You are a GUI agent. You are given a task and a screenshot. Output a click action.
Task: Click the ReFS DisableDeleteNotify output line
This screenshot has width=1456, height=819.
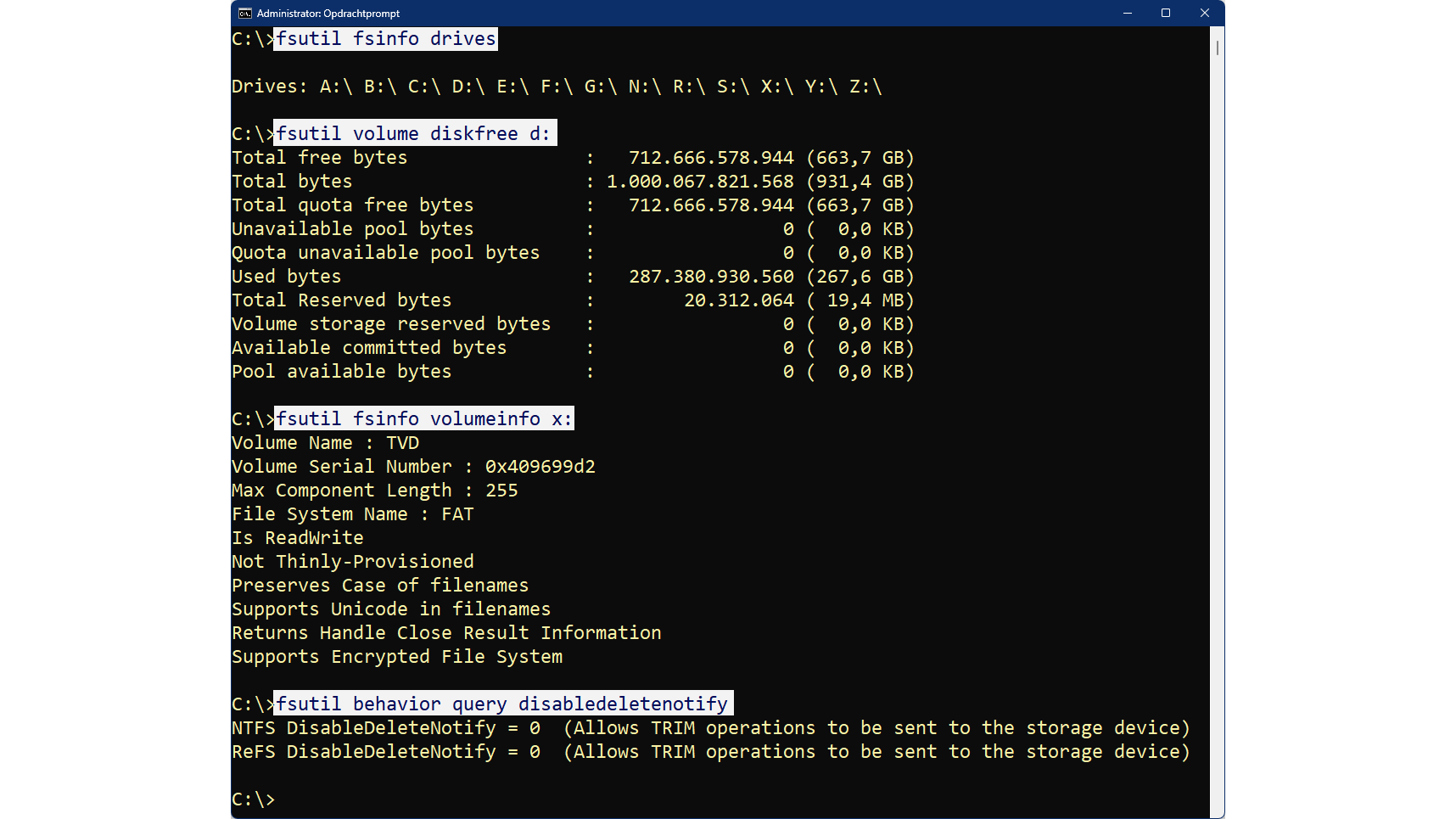coord(710,752)
